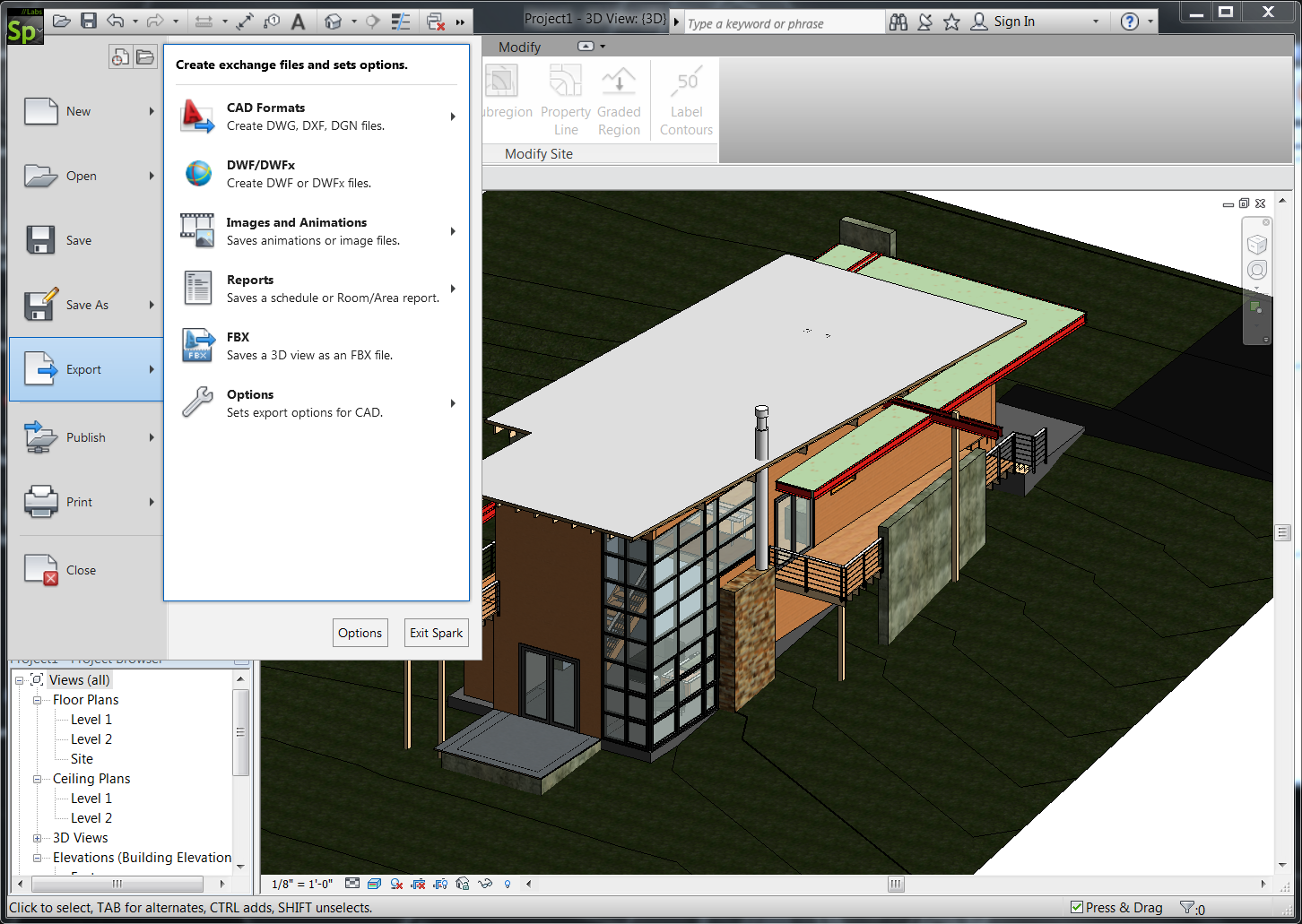1302x924 pixels.
Task: Open the 3D View type dropdown arrow
Action: (353, 21)
